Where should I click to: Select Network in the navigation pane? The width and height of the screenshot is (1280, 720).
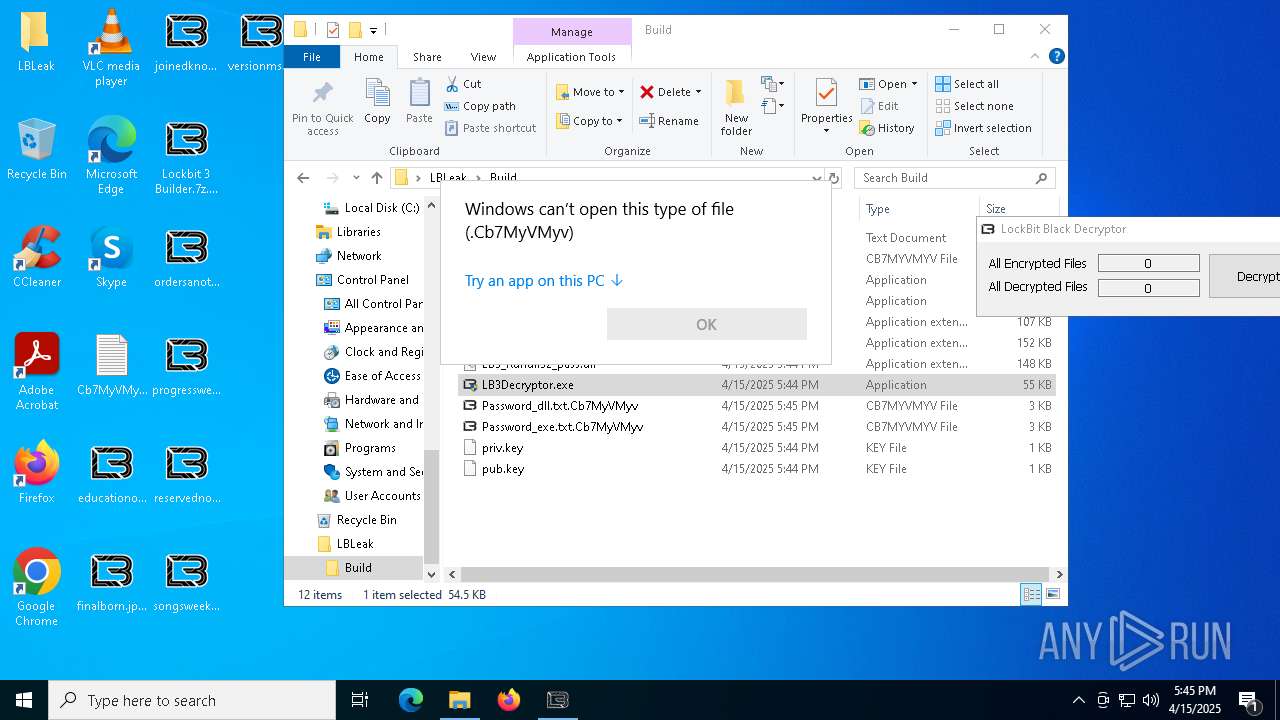pos(358,256)
